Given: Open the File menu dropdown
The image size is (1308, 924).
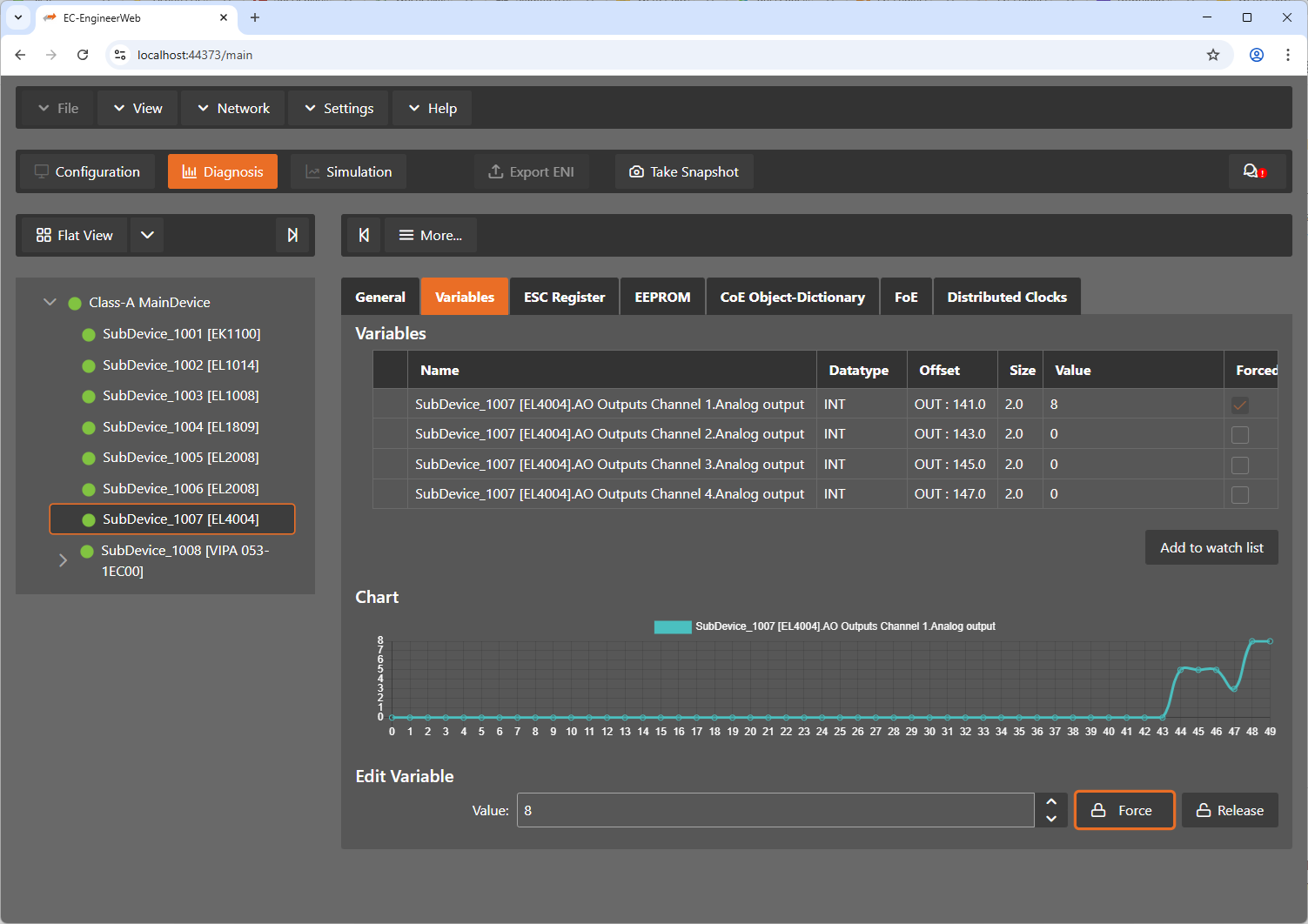Looking at the screenshot, I should [x=58, y=108].
